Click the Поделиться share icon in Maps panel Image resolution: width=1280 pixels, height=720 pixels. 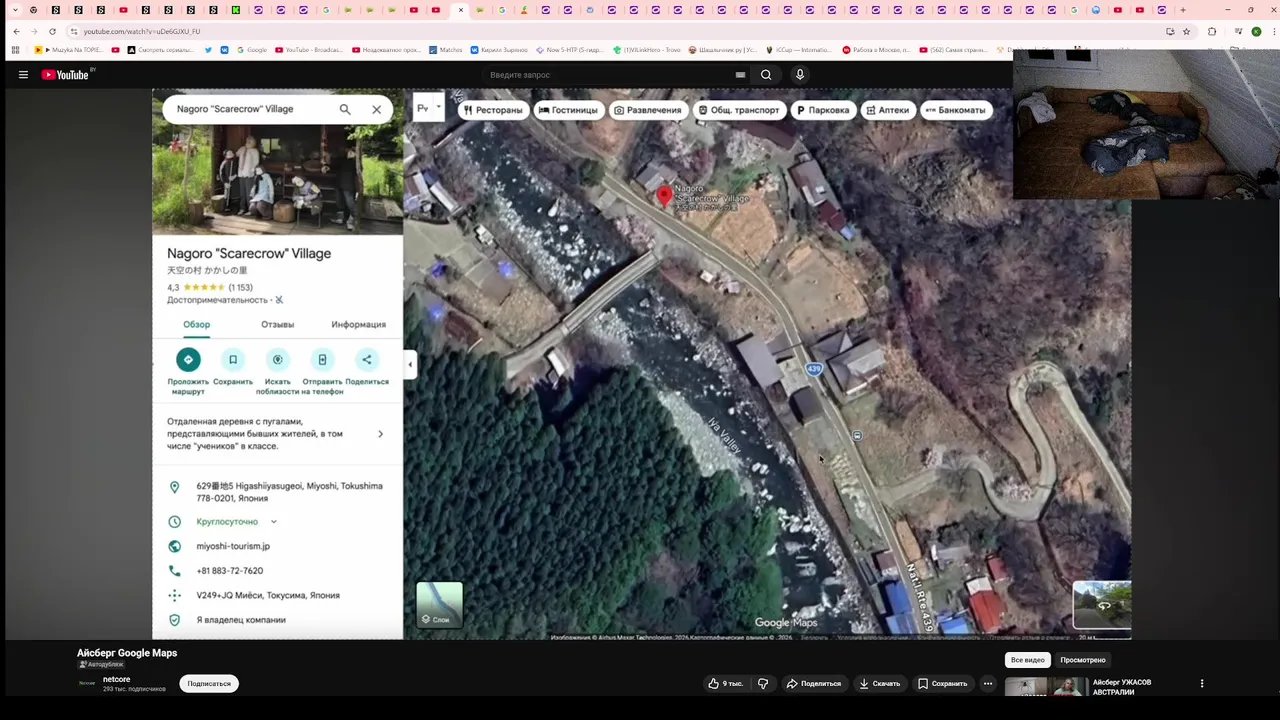tap(367, 360)
